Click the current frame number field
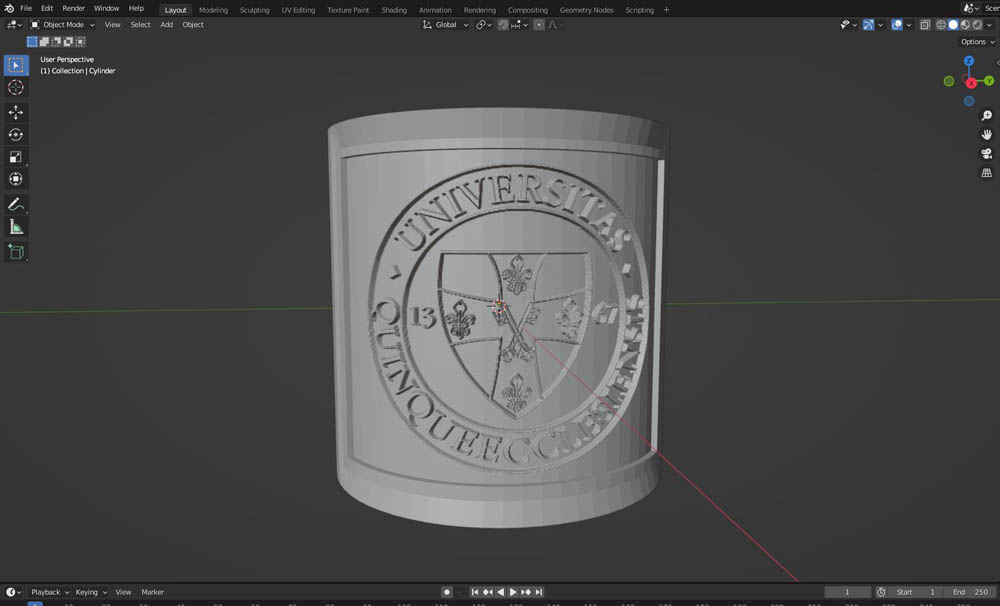This screenshot has width=1000, height=606. click(848, 592)
